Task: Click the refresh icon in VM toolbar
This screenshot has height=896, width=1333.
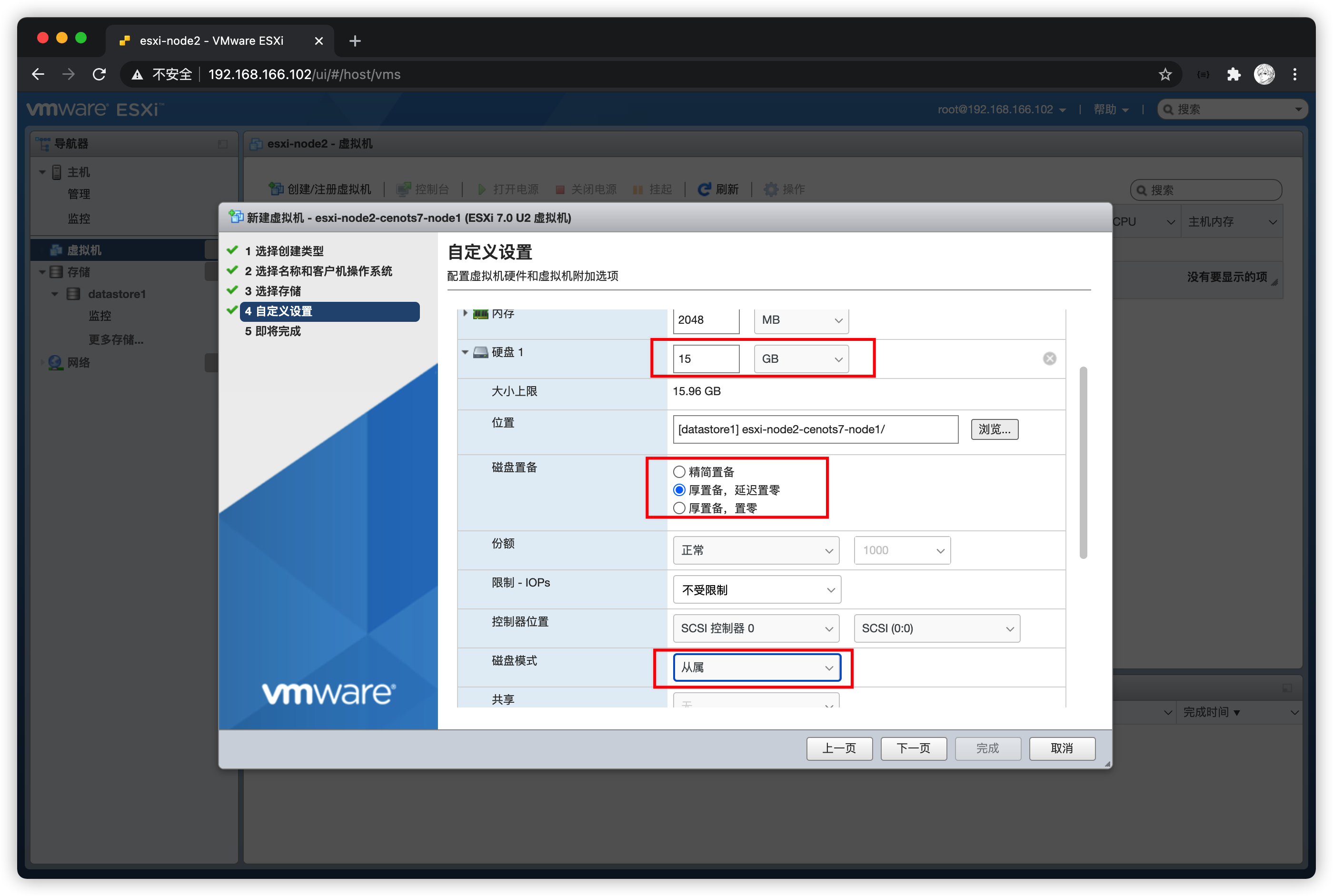Action: pyautogui.click(x=705, y=189)
